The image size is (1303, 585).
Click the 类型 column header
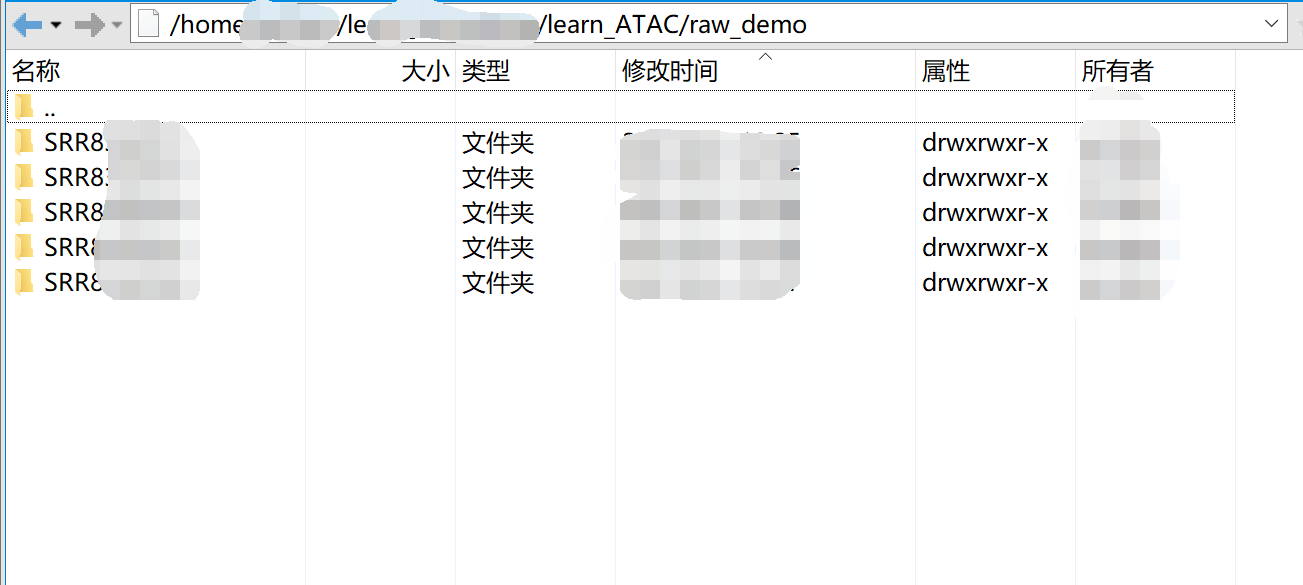[x=487, y=70]
